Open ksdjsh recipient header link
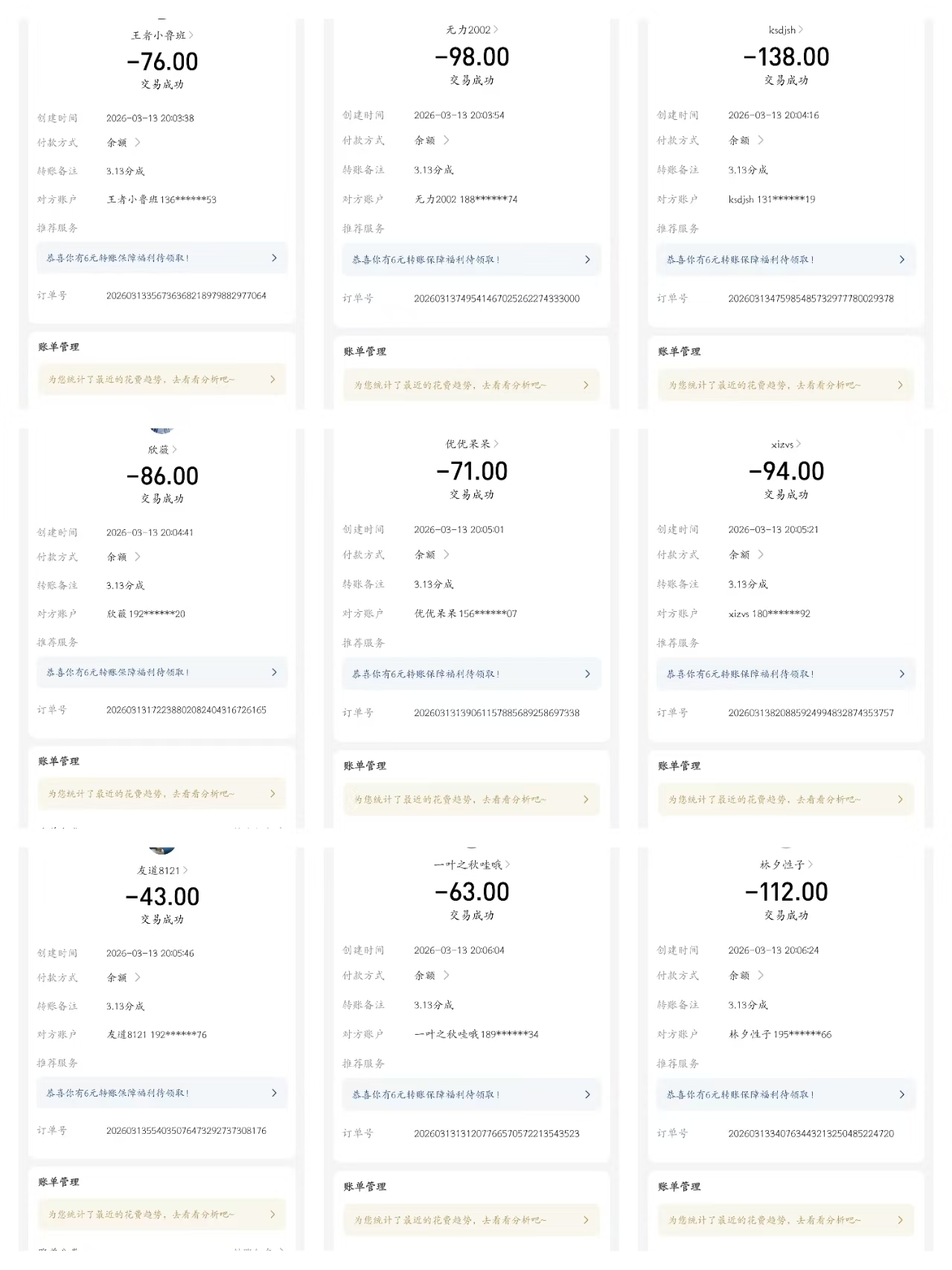 coord(786,30)
